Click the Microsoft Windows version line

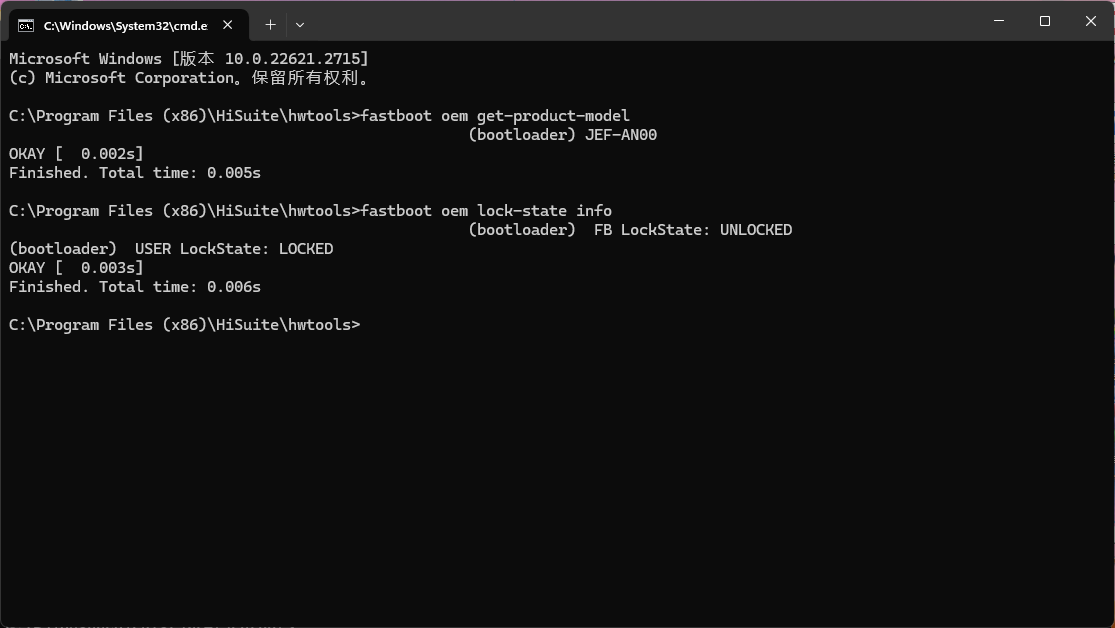point(189,59)
